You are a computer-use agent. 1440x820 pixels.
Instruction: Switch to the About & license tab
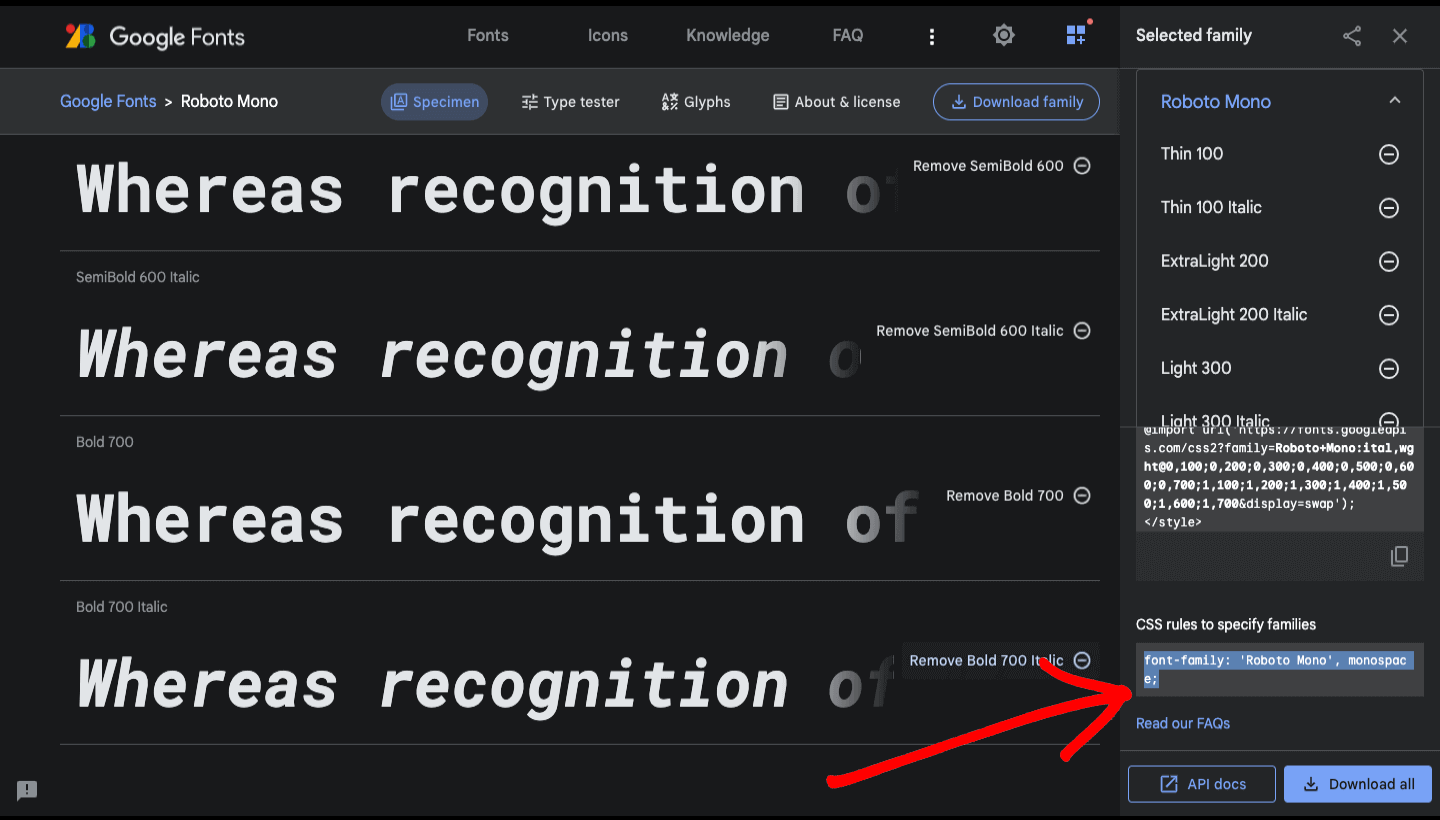836,102
